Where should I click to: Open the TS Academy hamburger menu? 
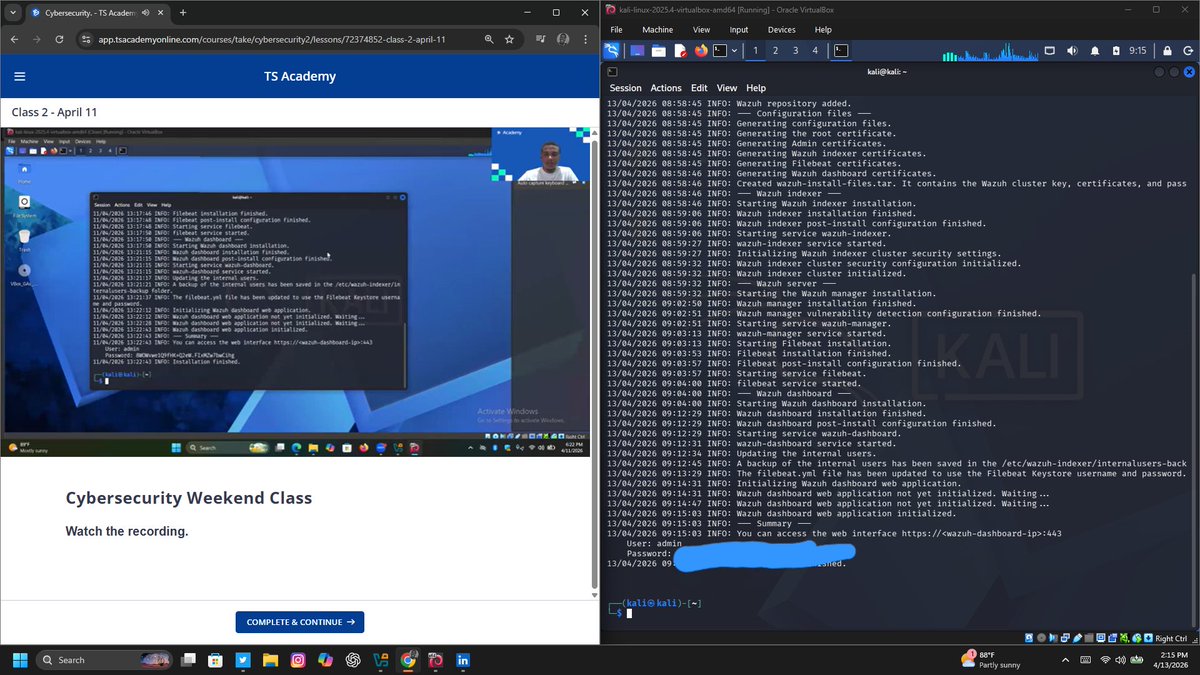[20, 76]
